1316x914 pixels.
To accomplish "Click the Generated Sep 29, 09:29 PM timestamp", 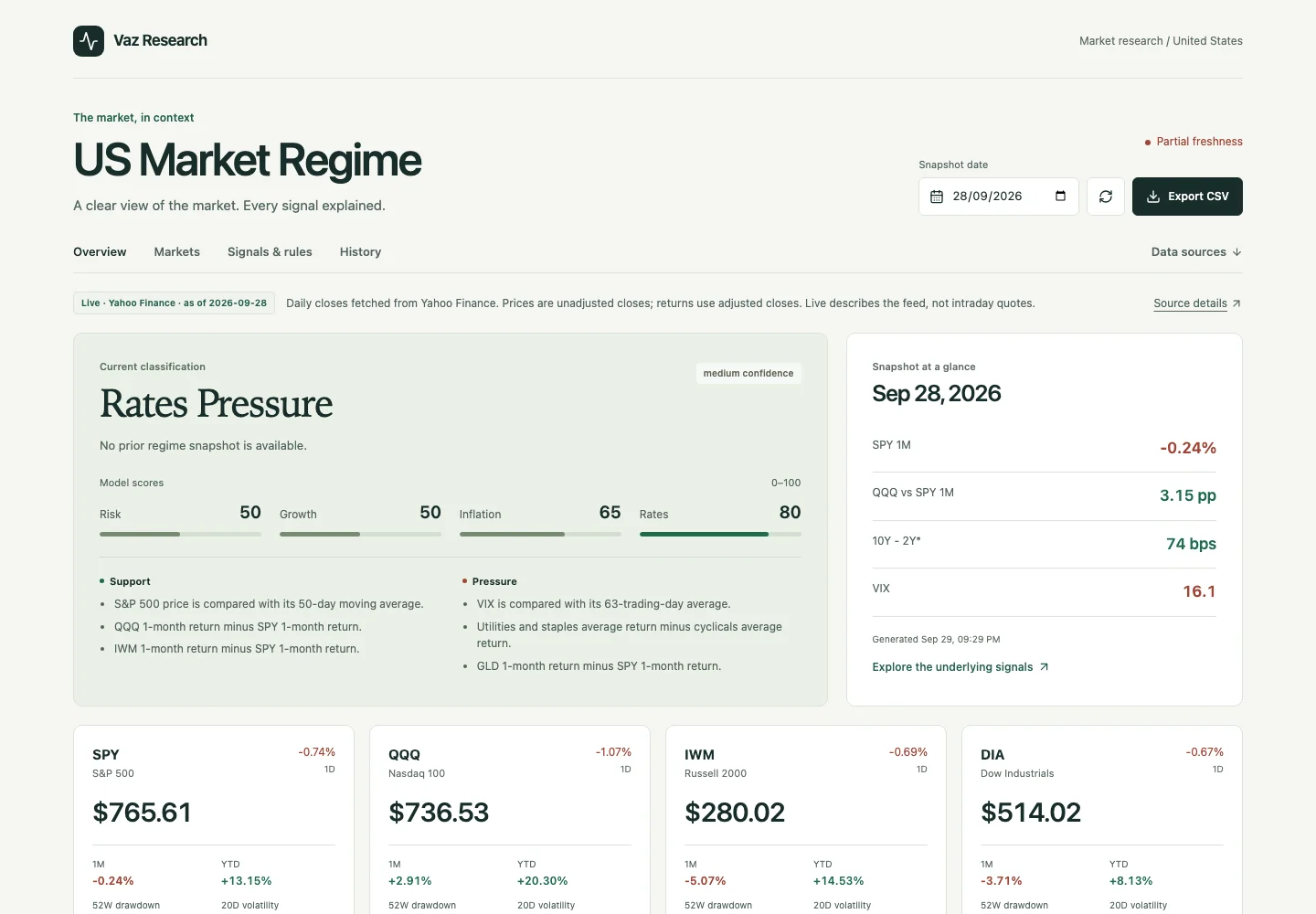I will (x=936, y=640).
